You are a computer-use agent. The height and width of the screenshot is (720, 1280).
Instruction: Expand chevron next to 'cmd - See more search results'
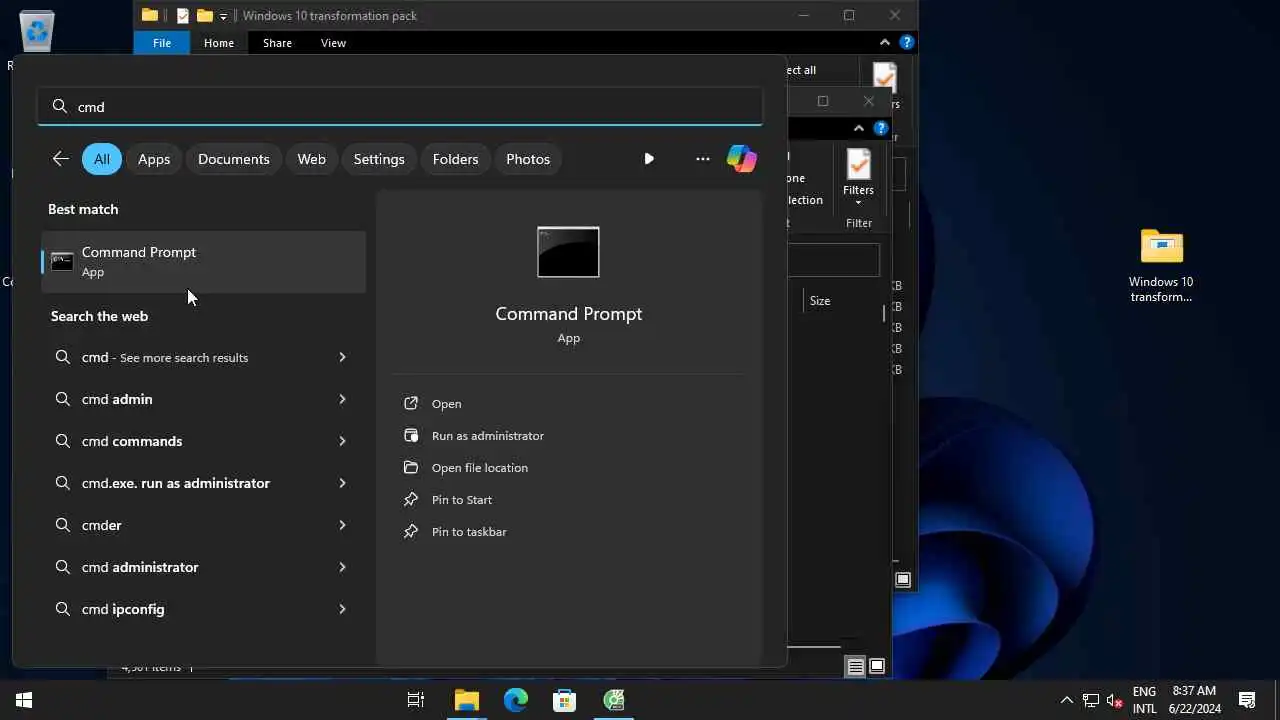[x=342, y=357]
